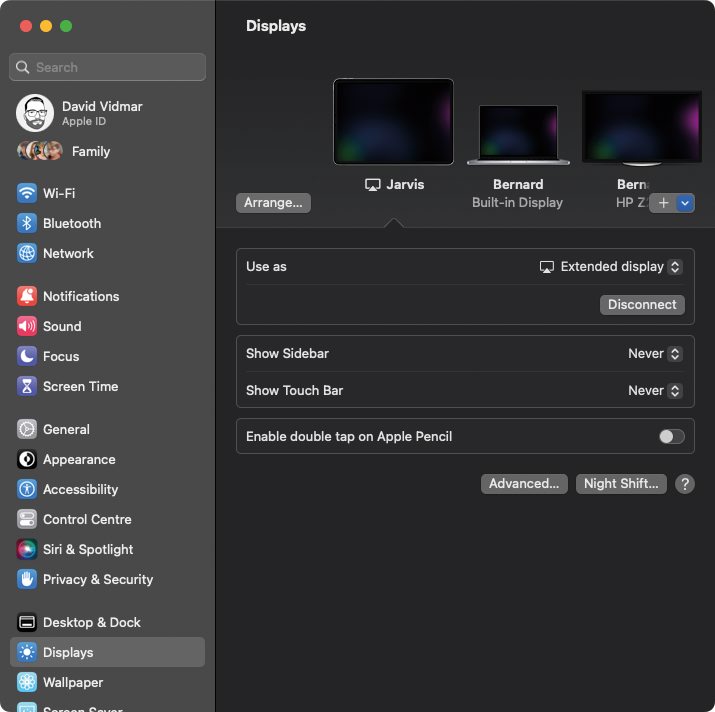Viewport: 715px width, 712px height.
Task: Click the AirPlay icon beside Jarvis
Action: pos(373,185)
